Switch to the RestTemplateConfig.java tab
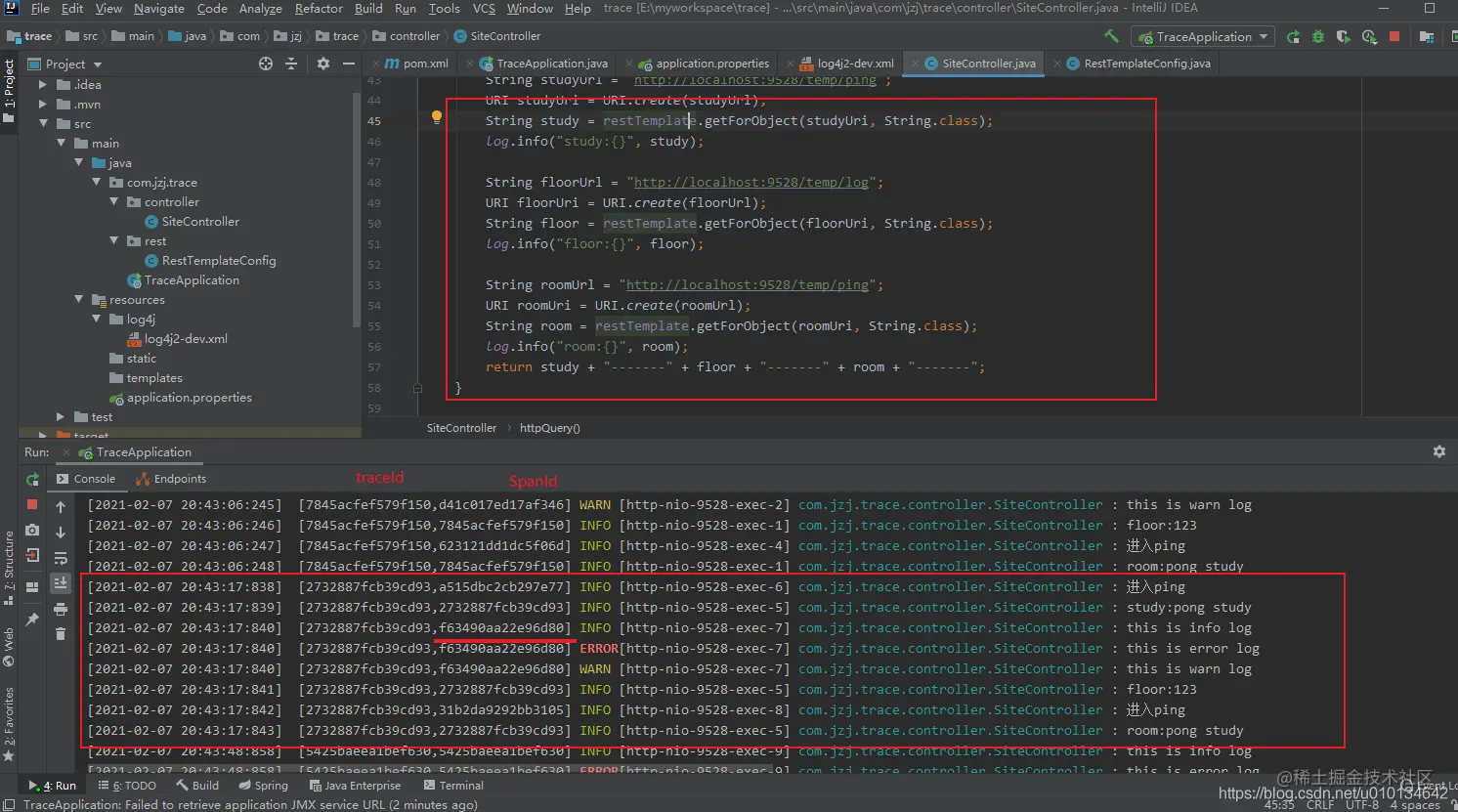This screenshot has width=1458, height=812. [1138, 64]
